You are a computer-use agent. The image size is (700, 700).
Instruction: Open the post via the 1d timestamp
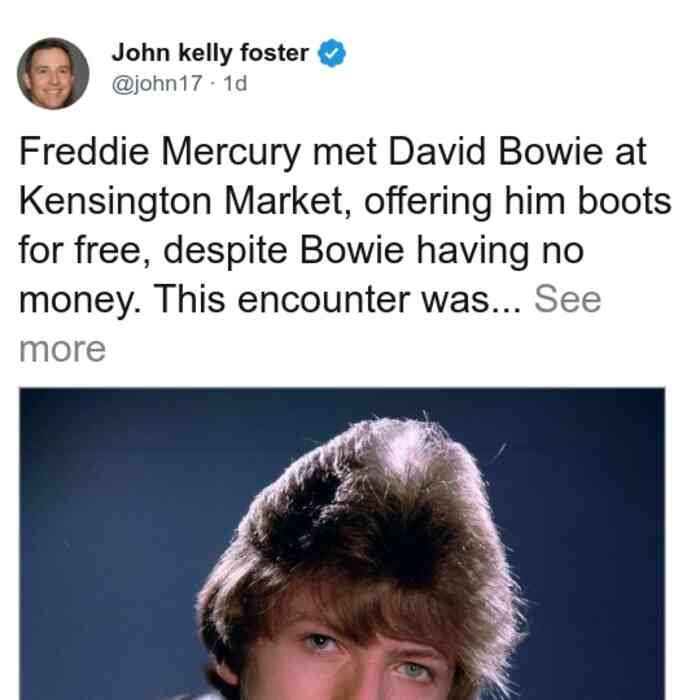[x=235, y=83]
